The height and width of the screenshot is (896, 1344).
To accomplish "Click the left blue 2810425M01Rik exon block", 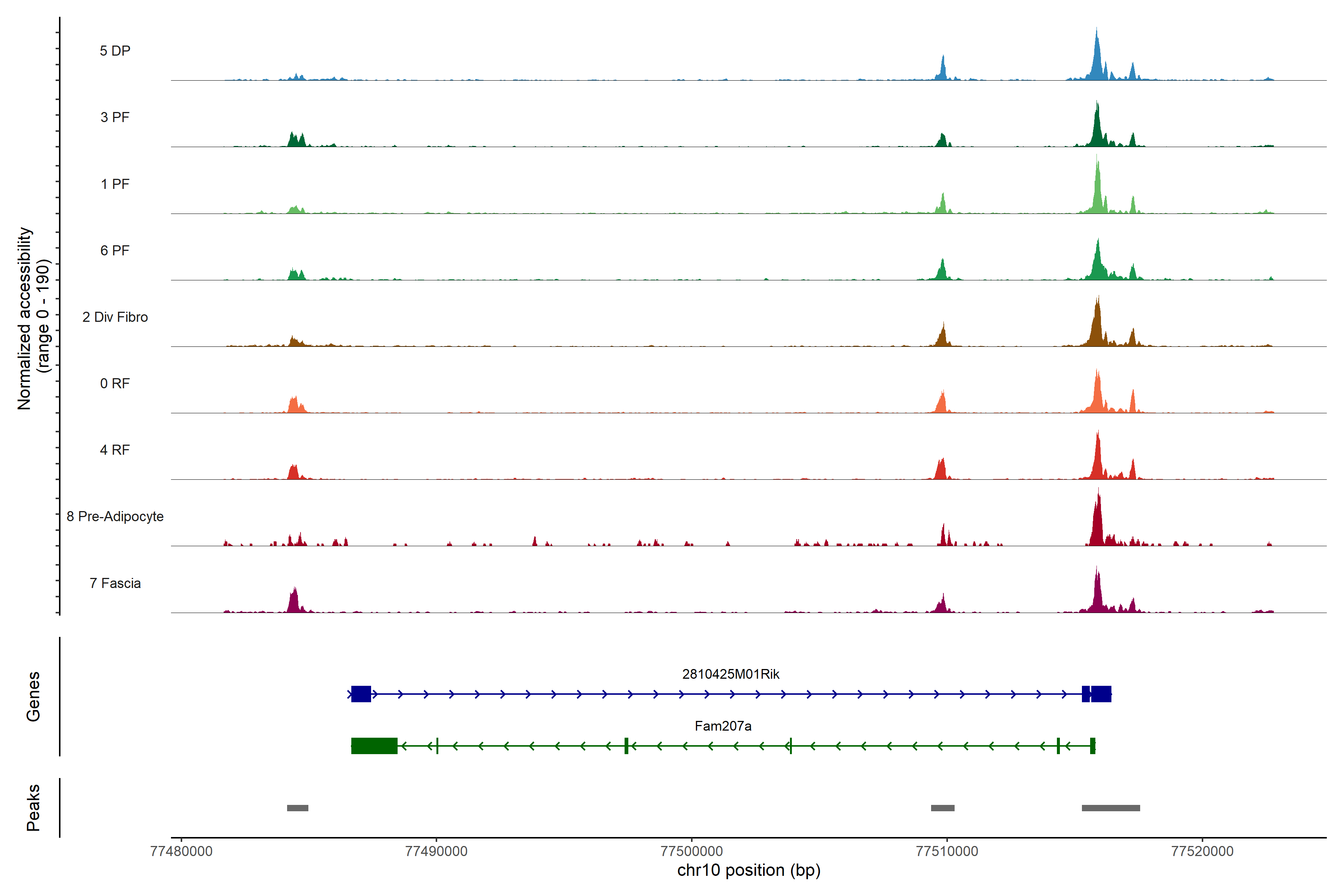I will pos(361,694).
